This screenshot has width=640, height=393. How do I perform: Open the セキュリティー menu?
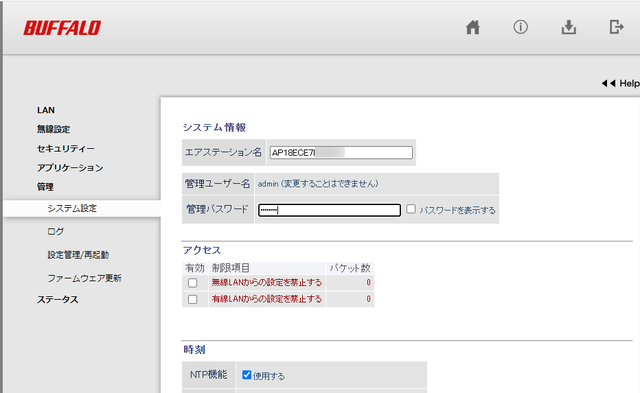[x=66, y=149]
